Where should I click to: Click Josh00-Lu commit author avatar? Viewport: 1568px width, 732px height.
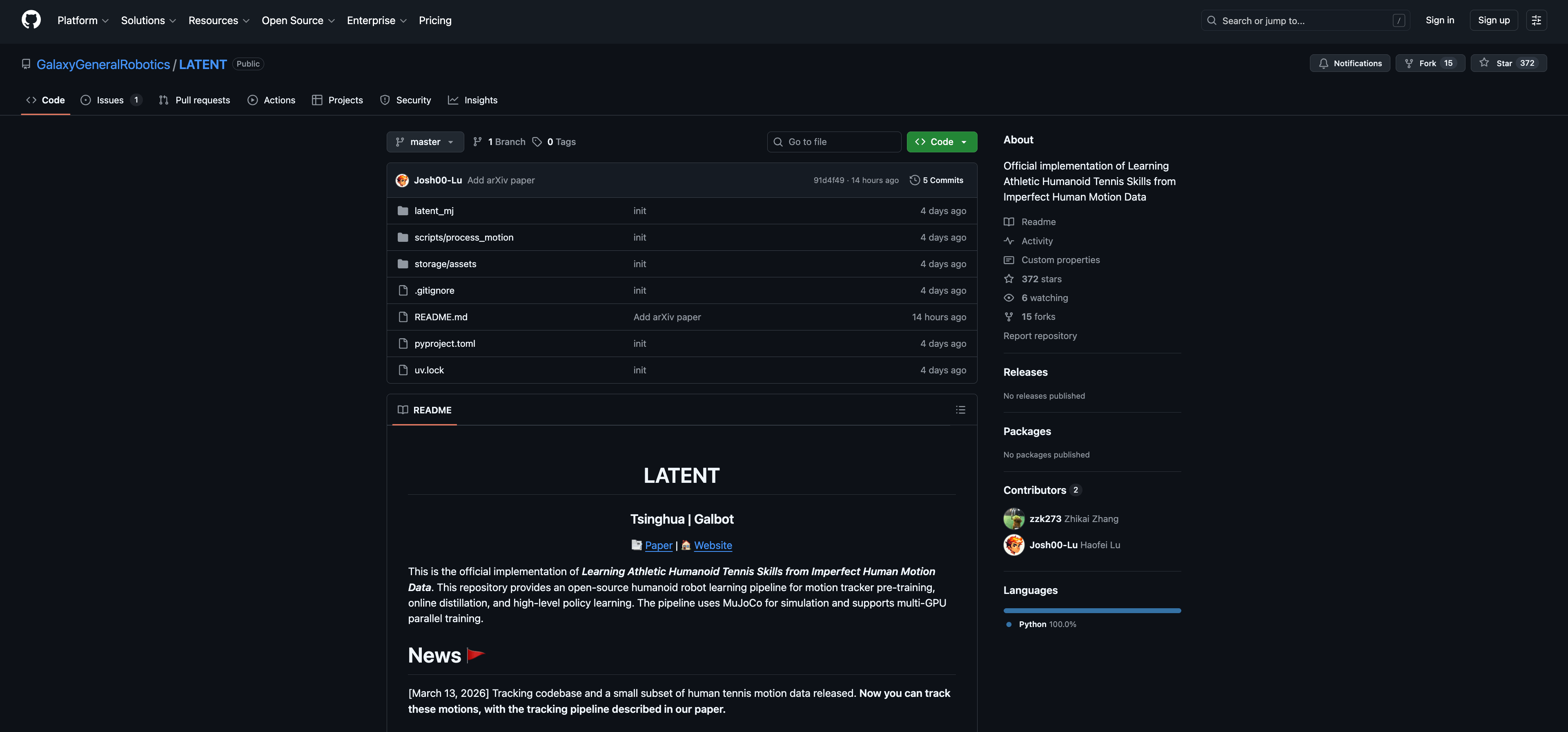[x=402, y=180]
